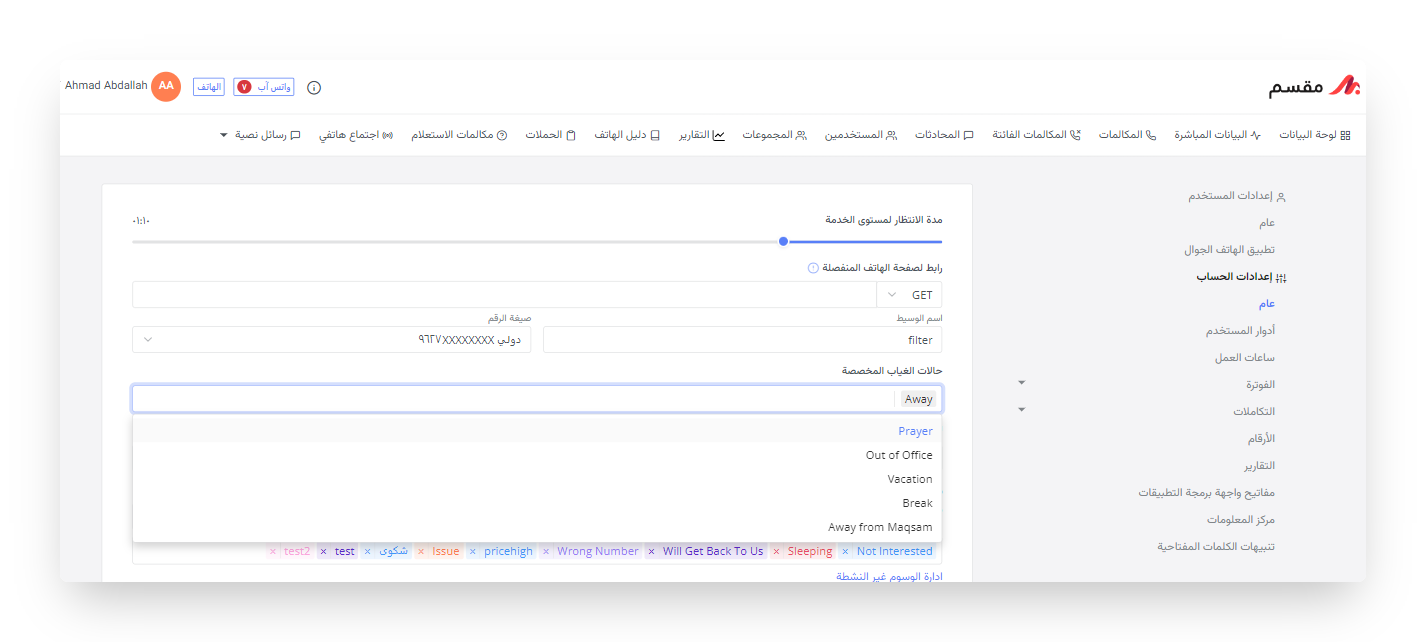Click the AA user avatar
Screen dimensions: 1426x642
coord(166,86)
